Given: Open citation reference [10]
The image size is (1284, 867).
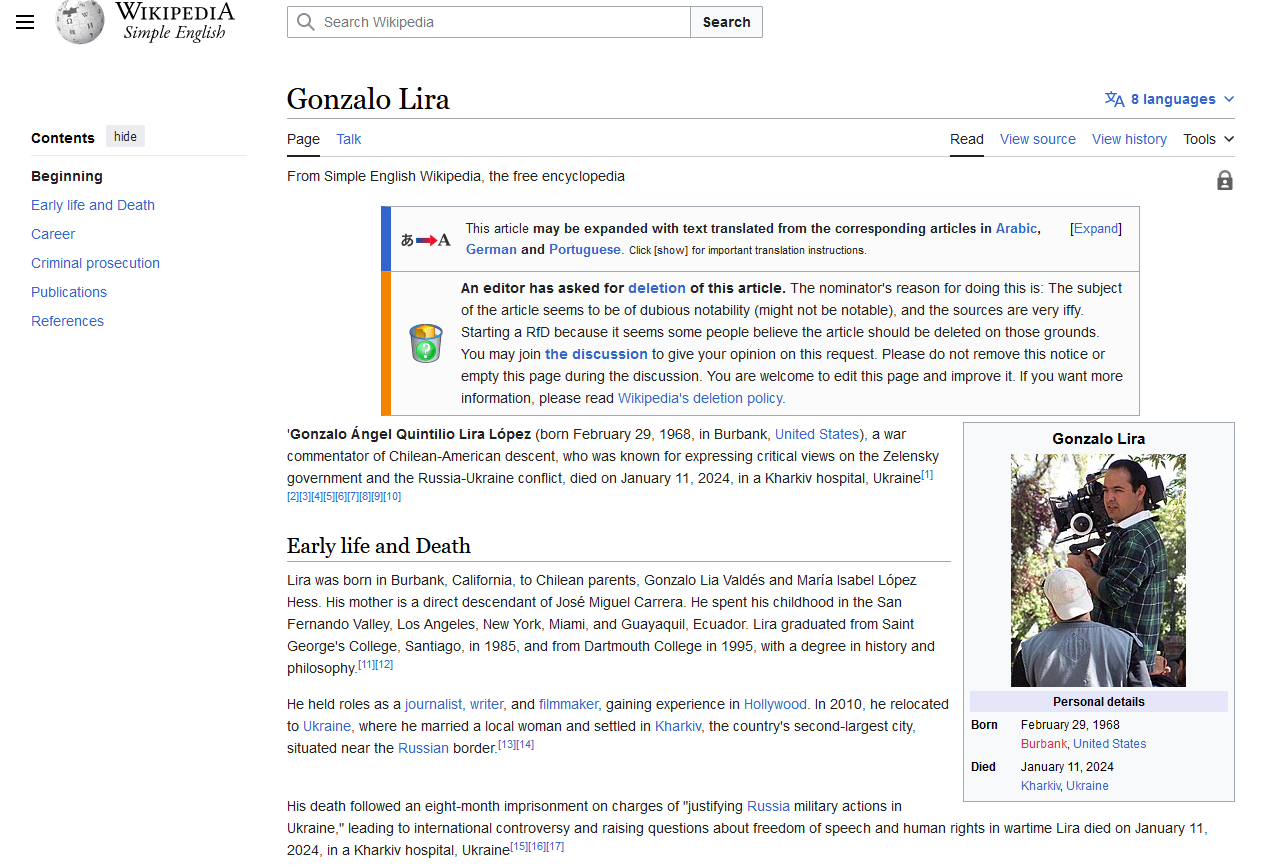Looking at the screenshot, I should pos(391,497).
